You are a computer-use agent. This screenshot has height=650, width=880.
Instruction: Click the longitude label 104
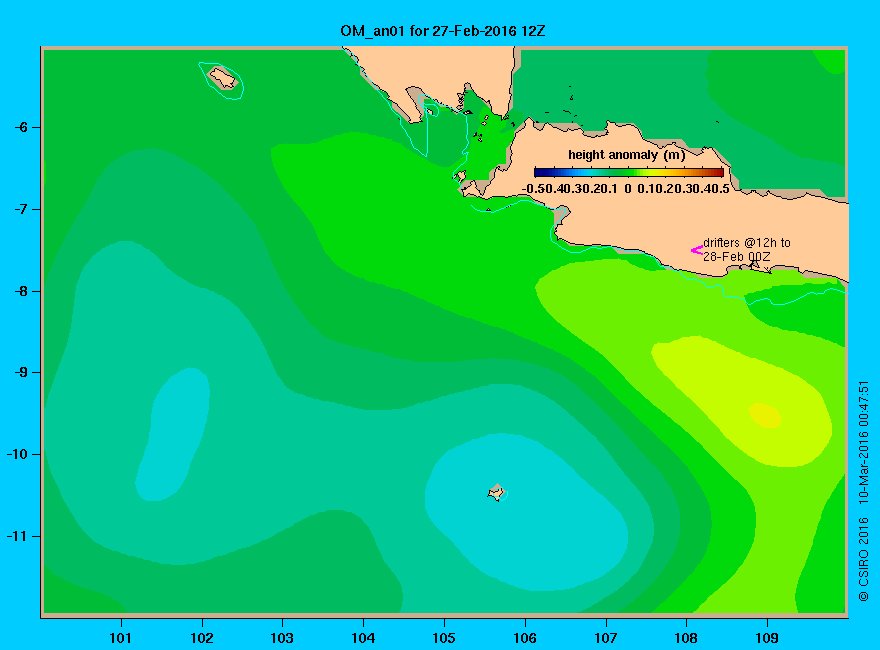click(363, 638)
